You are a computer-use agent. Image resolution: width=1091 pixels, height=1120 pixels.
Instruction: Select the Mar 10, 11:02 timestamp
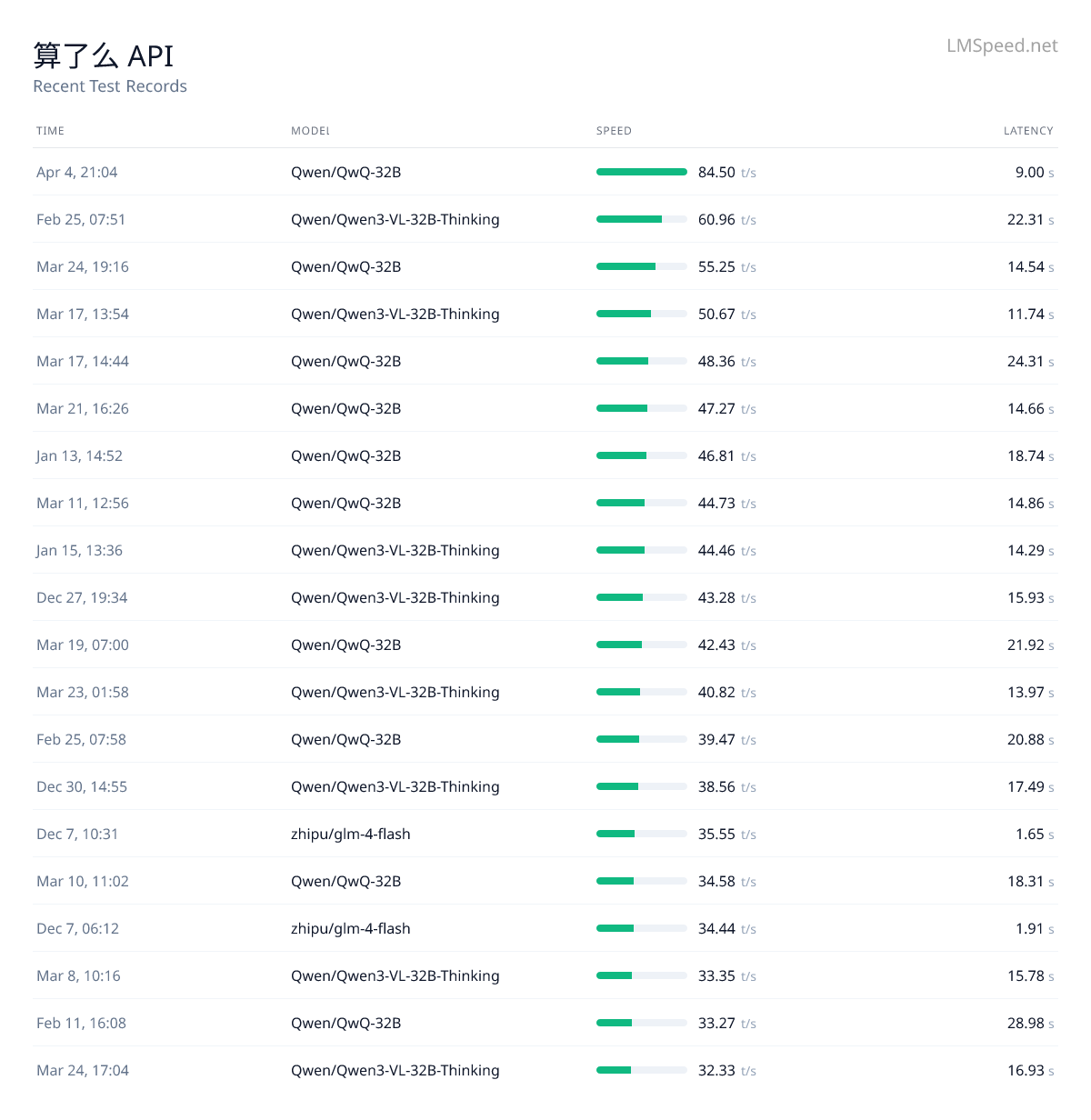pos(83,881)
